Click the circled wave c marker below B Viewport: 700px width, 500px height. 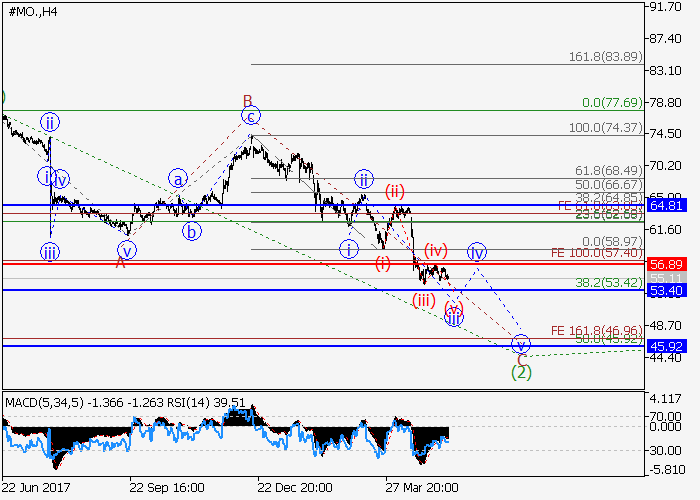pos(251,116)
